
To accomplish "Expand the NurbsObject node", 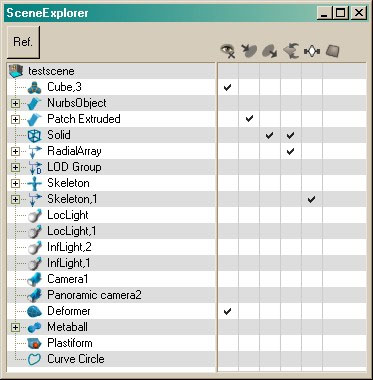I will coord(15,103).
